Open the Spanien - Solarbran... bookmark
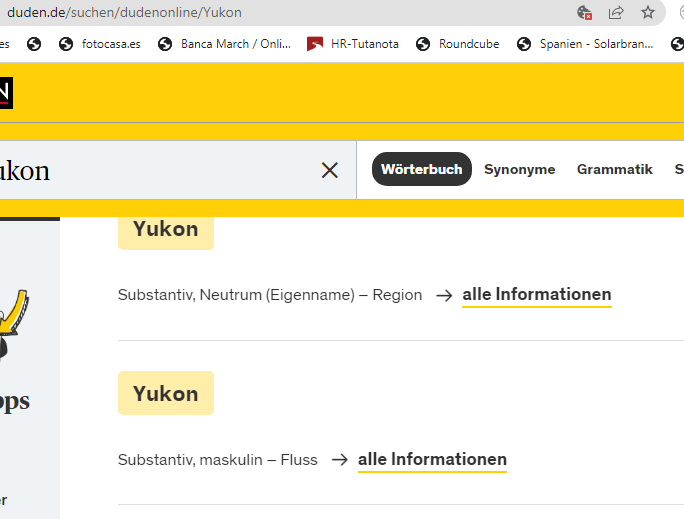684x519 pixels. (x=585, y=44)
